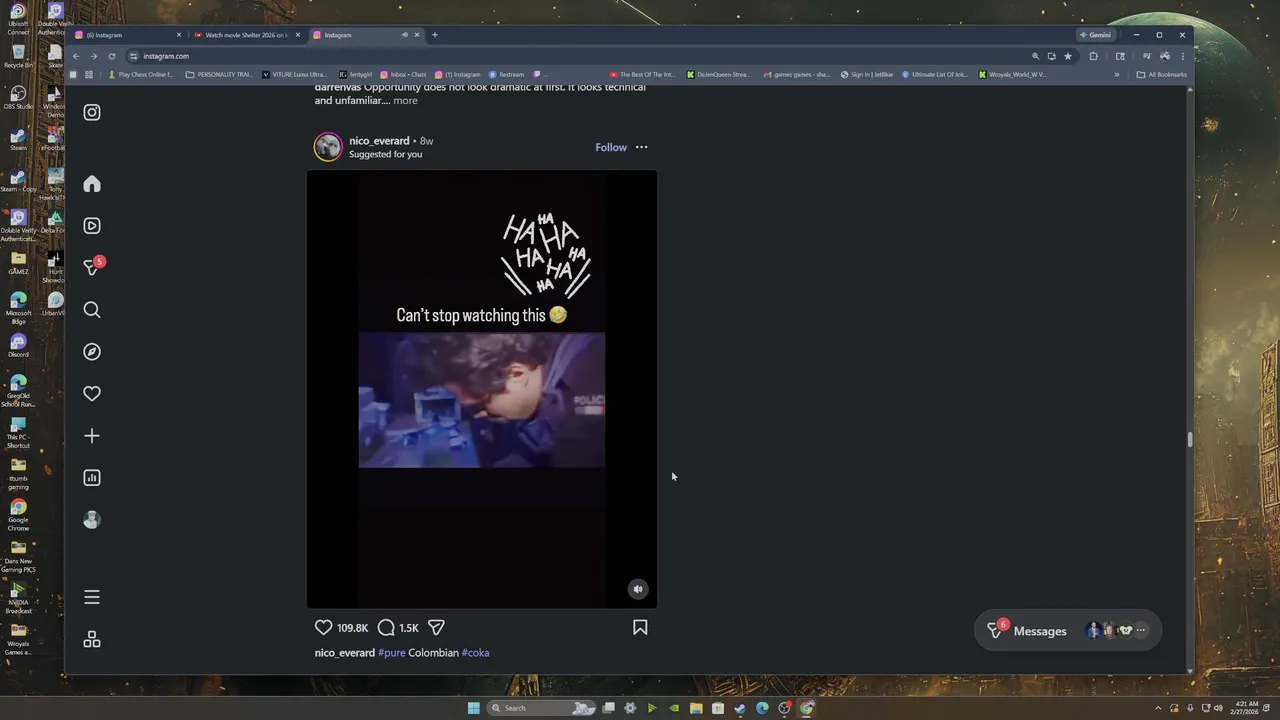This screenshot has height=720, width=1280.
Task: Open the Instagram logo in sidebar
Action: 92,112
